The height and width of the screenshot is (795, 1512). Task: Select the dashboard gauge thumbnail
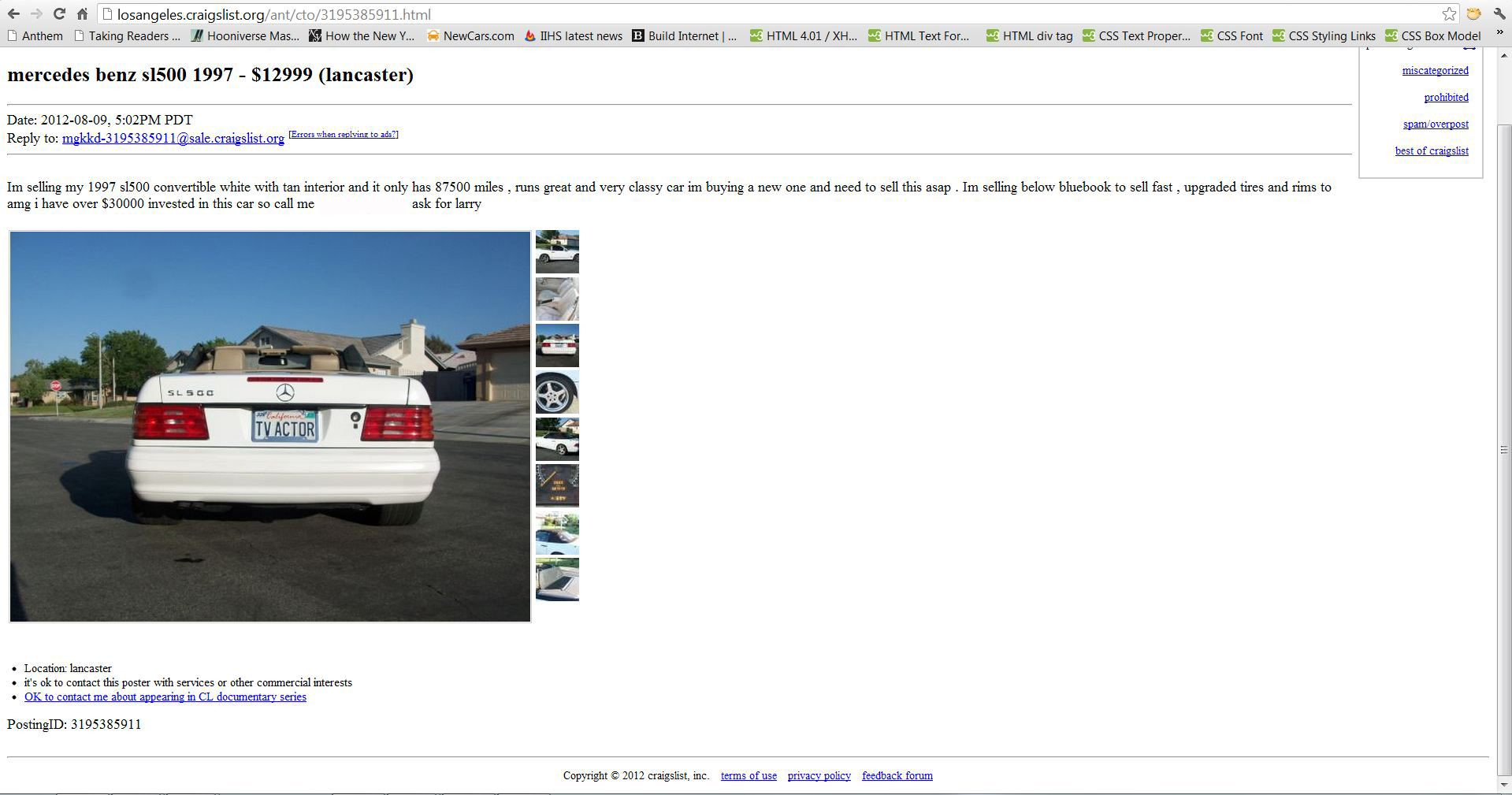click(557, 485)
